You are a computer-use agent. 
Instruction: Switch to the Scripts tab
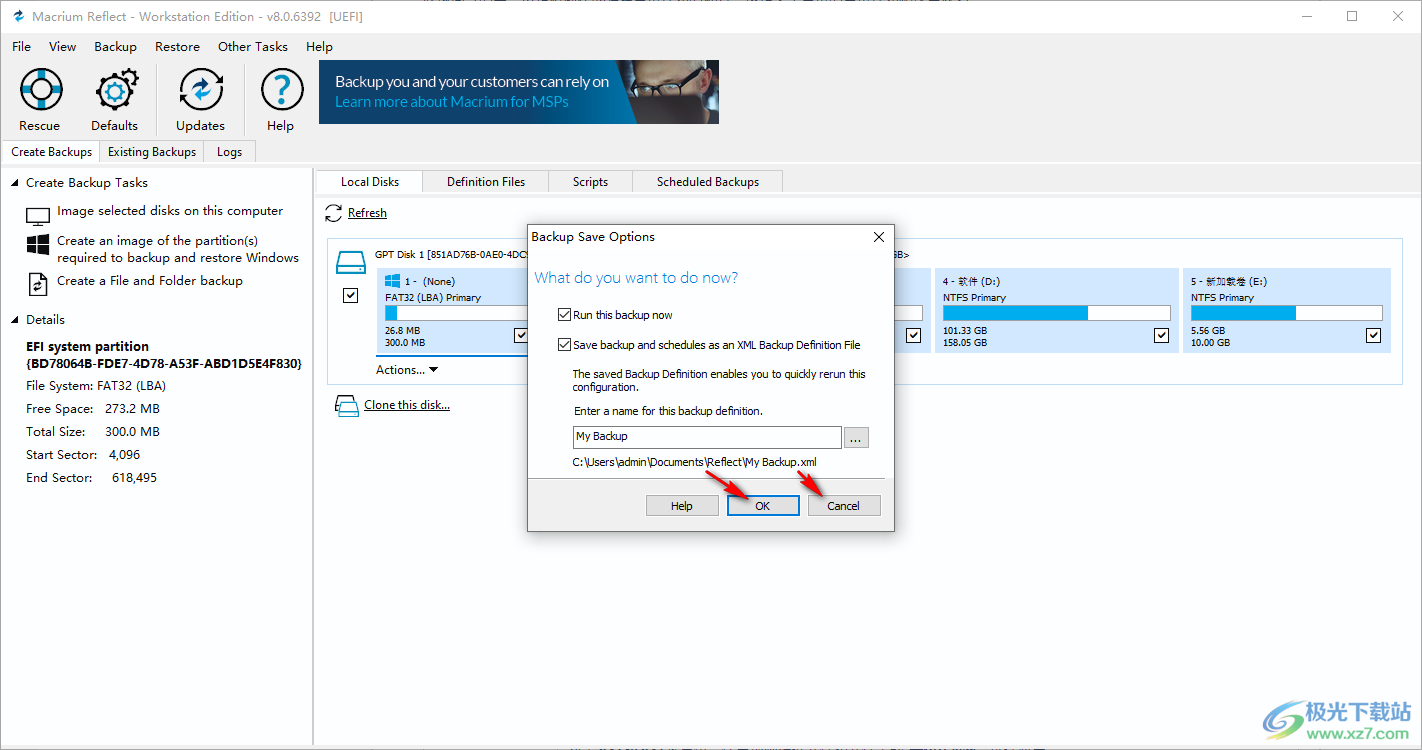pyautogui.click(x=590, y=182)
